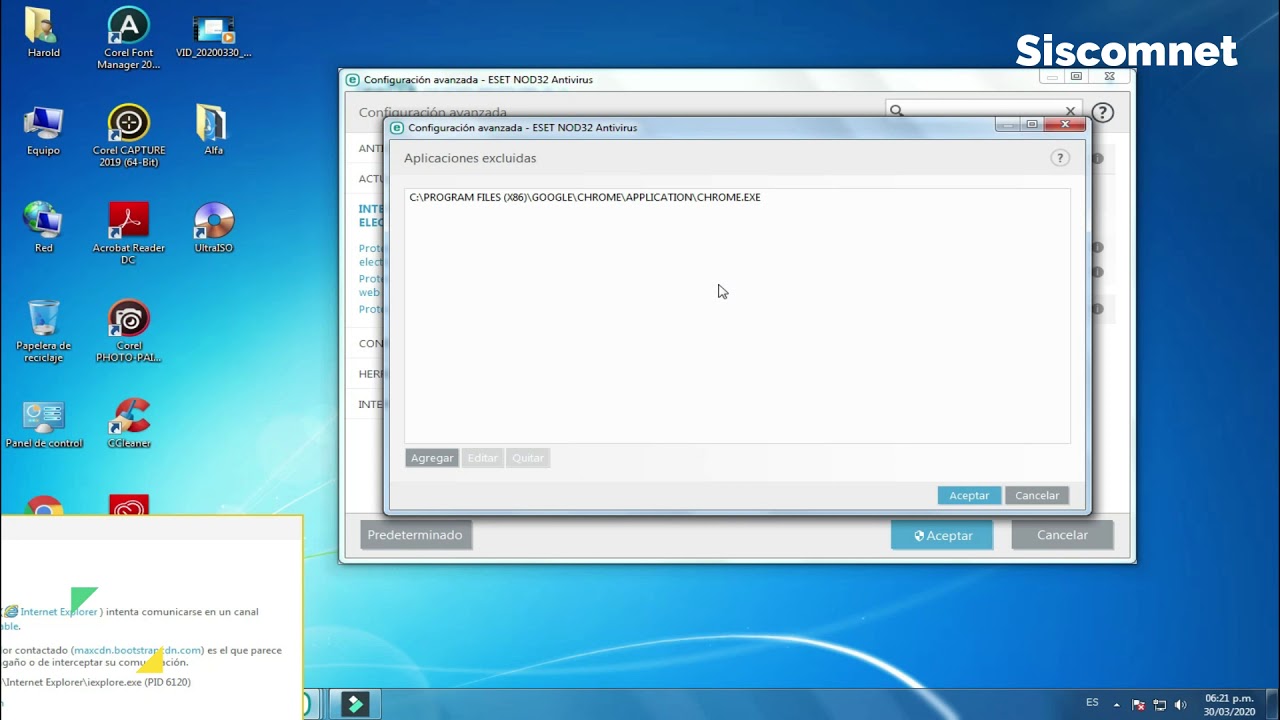Image resolution: width=1280 pixels, height=720 pixels.
Task: Click the Adobe Creative Cloud desktop icon
Action: click(x=128, y=506)
